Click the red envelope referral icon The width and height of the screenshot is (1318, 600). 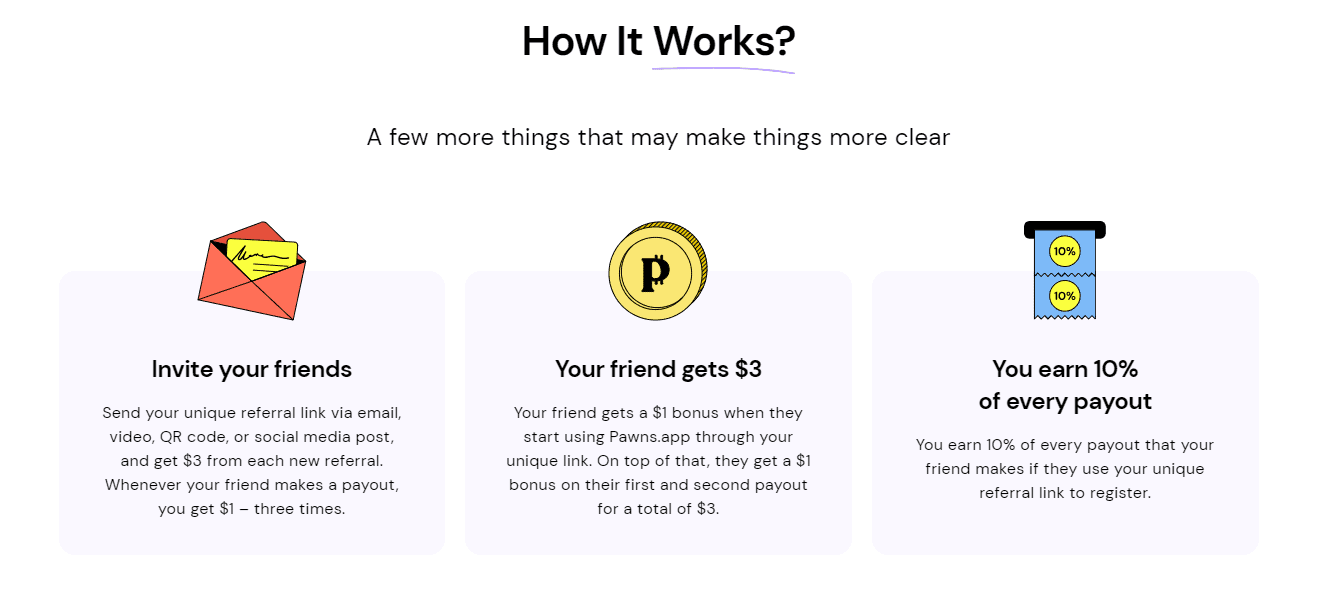(x=252, y=271)
